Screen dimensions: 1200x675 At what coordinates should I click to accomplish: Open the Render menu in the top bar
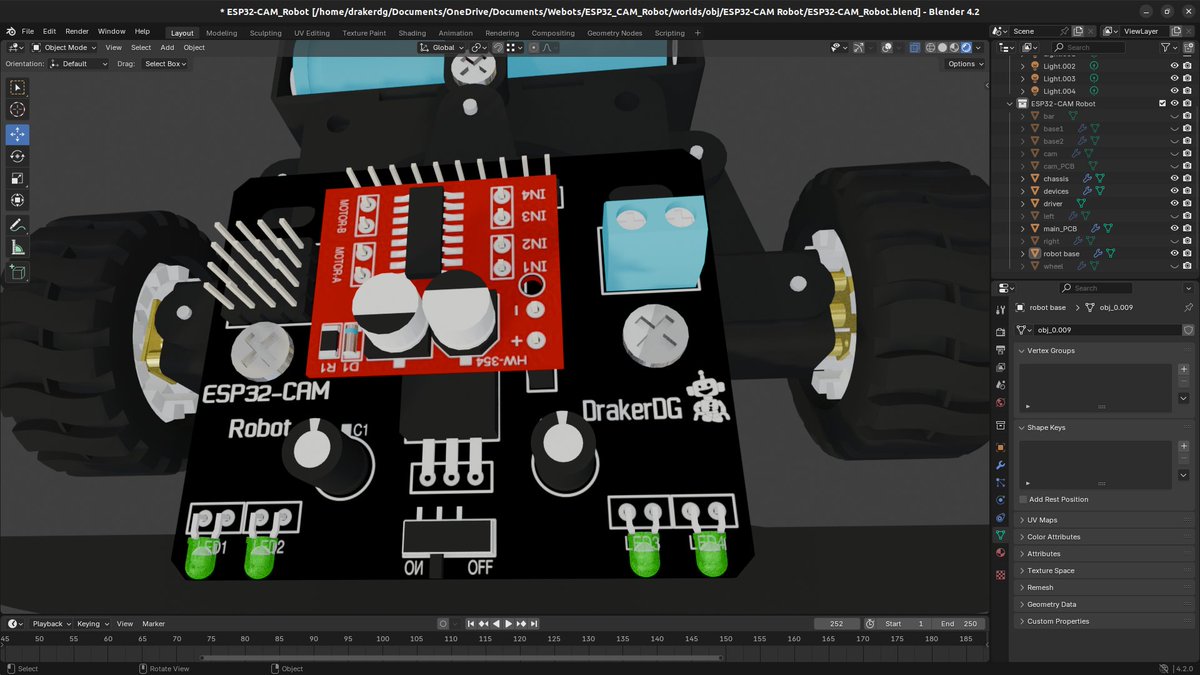pyautogui.click(x=77, y=31)
